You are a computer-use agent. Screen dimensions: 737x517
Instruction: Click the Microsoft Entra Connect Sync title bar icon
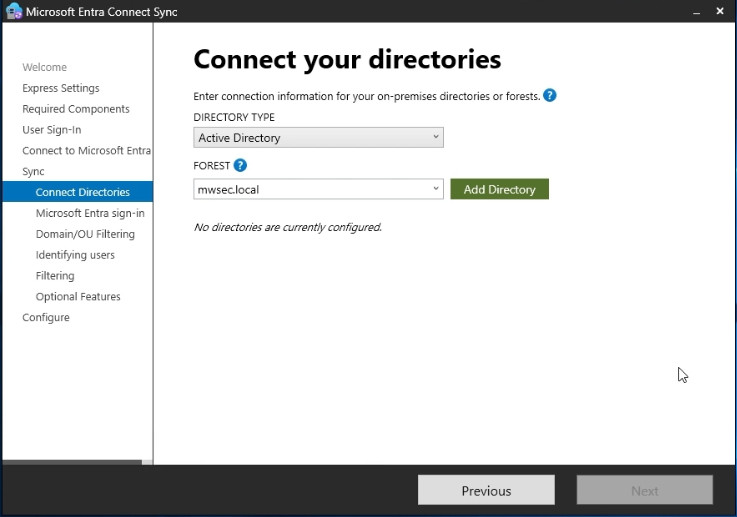(x=14, y=12)
